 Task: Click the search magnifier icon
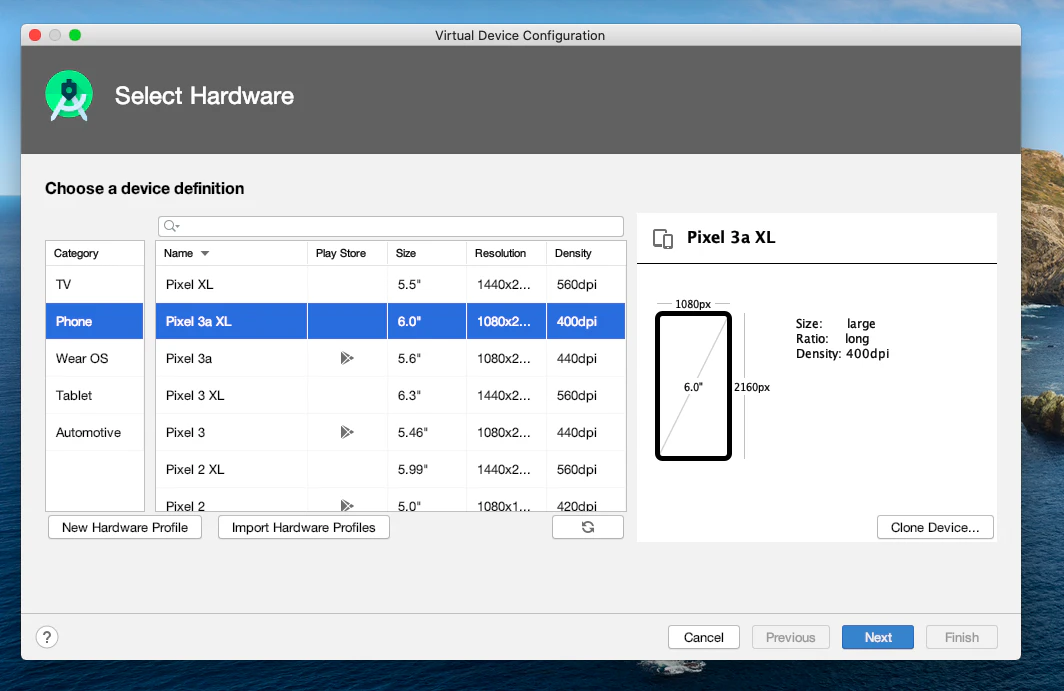tap(170, 226)
